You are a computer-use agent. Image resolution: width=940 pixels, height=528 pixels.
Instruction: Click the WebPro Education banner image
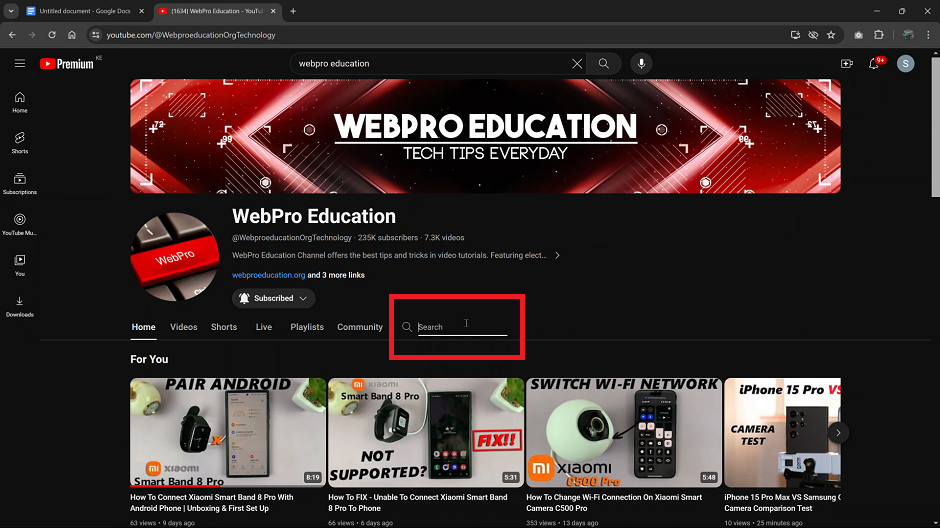486,136
